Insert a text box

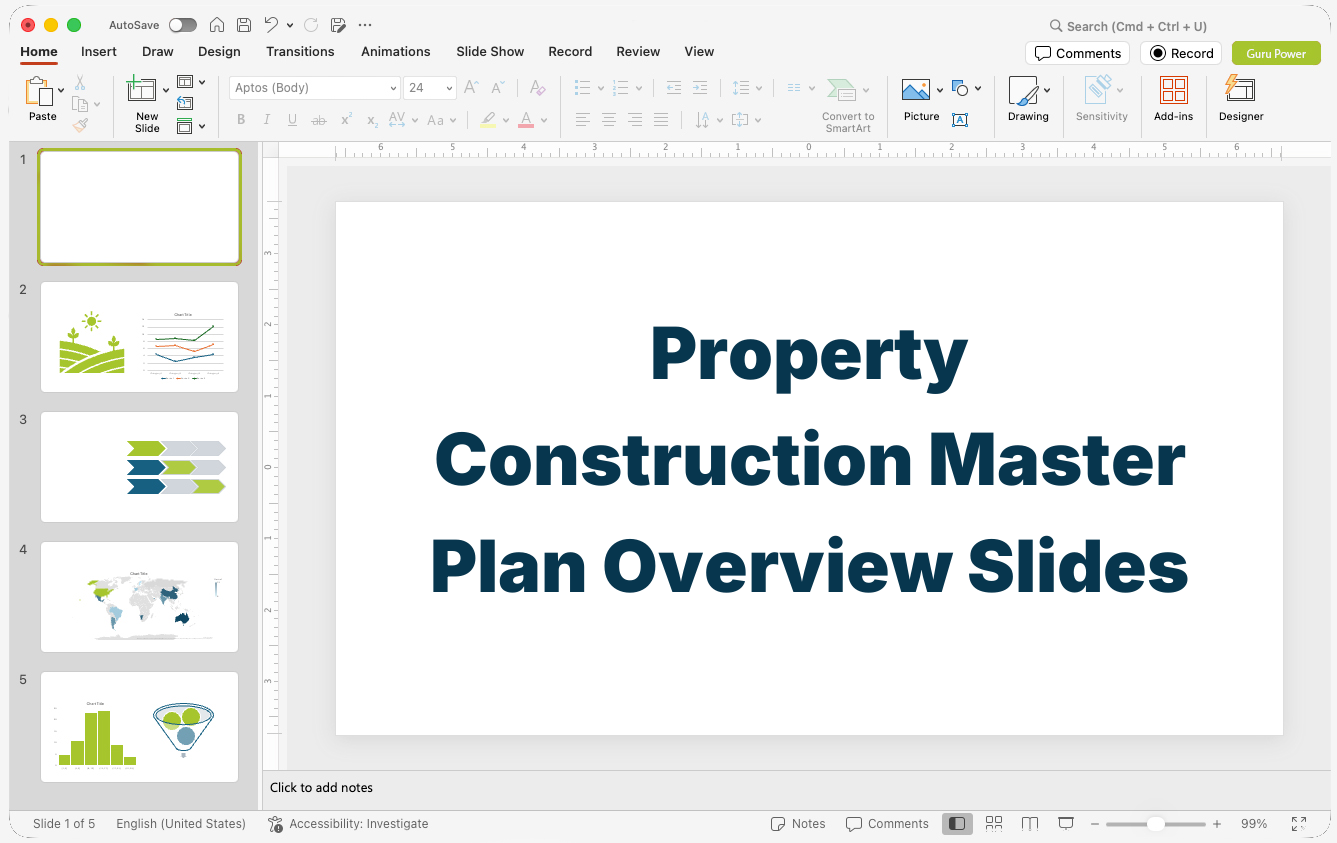click(960, 120)
